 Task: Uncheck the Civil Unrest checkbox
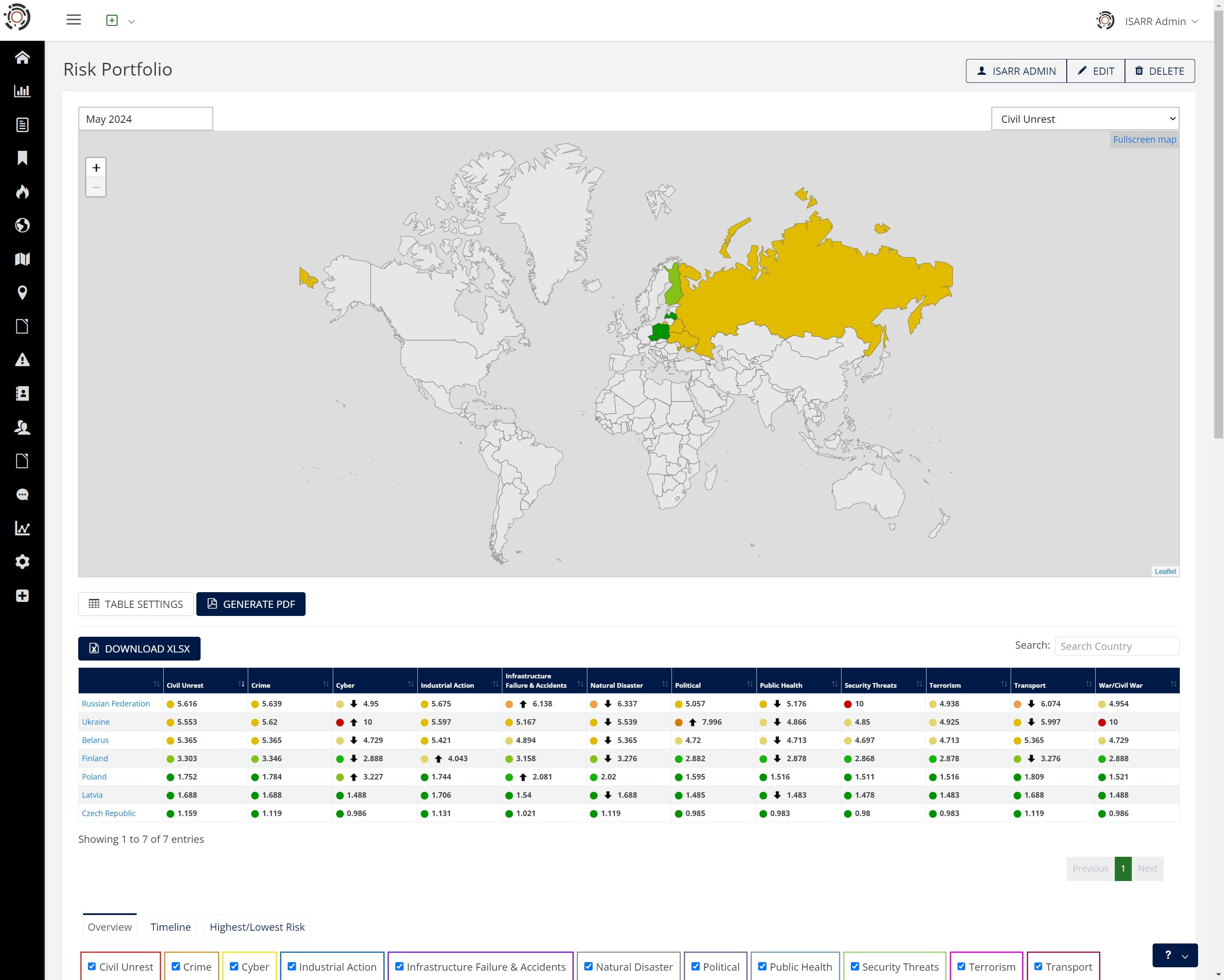point(92,966)
